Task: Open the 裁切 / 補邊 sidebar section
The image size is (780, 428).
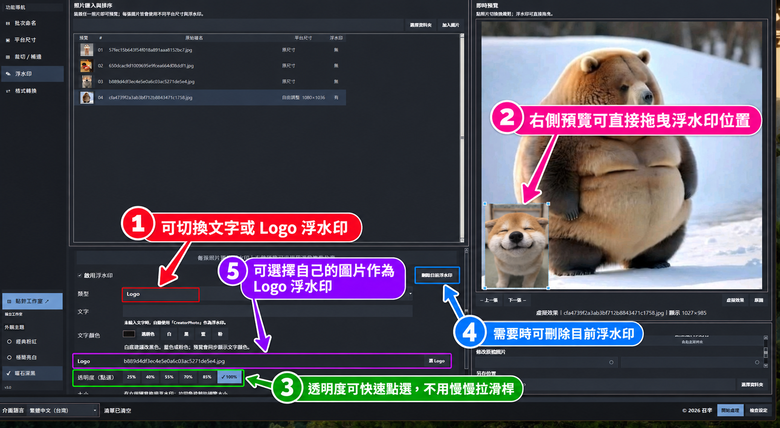Action: 32,57
